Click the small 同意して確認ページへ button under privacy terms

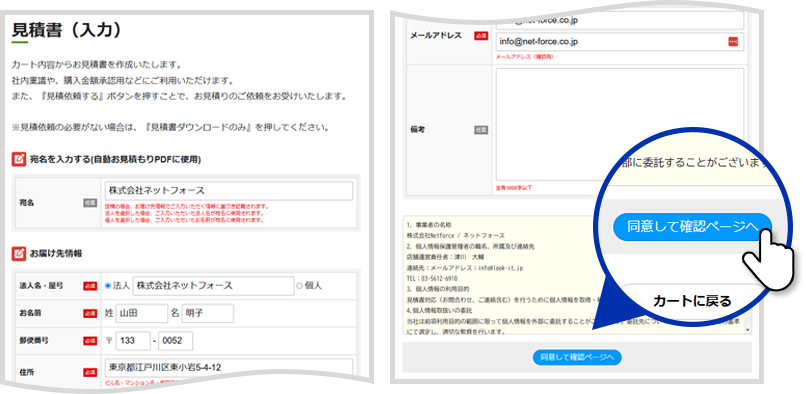[x=577, y=357]
